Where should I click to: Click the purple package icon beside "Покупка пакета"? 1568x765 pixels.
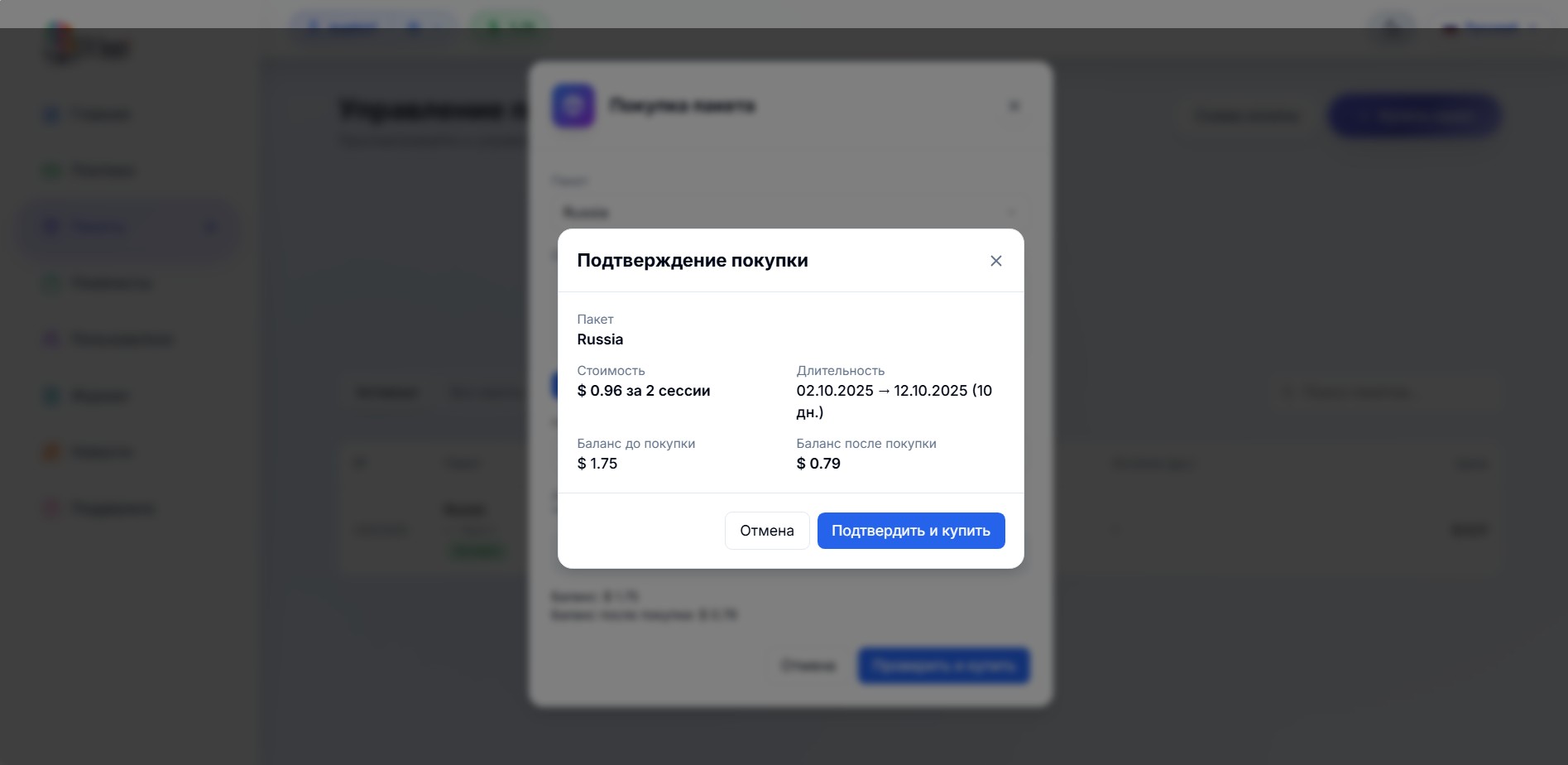pyautogui.click(x=573, y=105)
